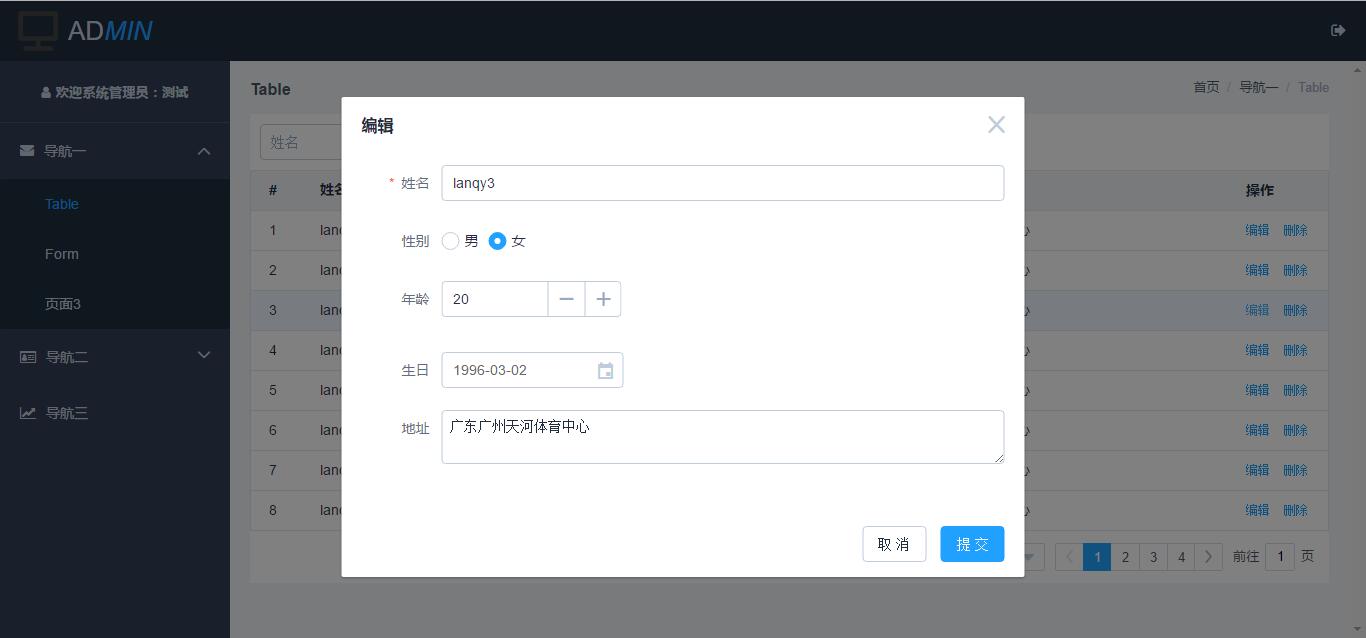Click the ADMIN monitor logo icon
This screenshot has height=638, width=1366.
tap(38, 31)
